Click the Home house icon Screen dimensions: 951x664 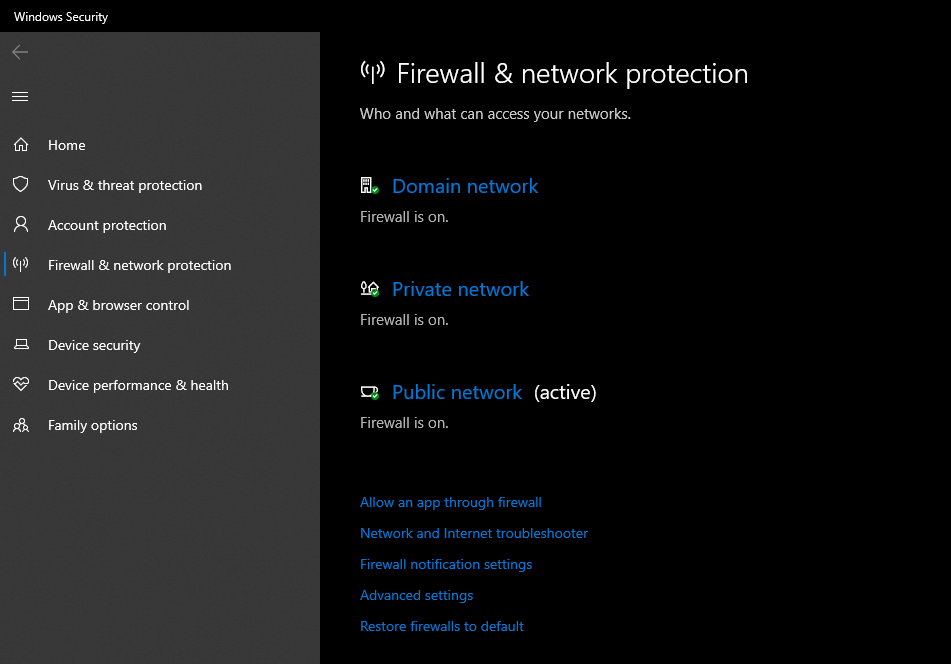20,145
